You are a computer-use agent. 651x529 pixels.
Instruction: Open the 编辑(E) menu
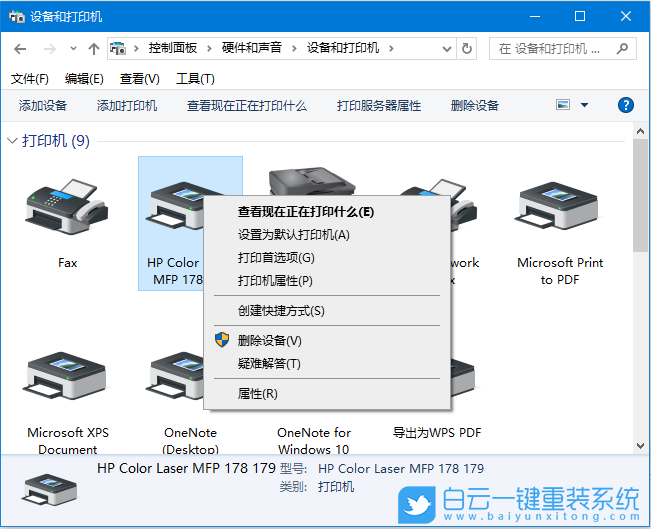(84, 78)
